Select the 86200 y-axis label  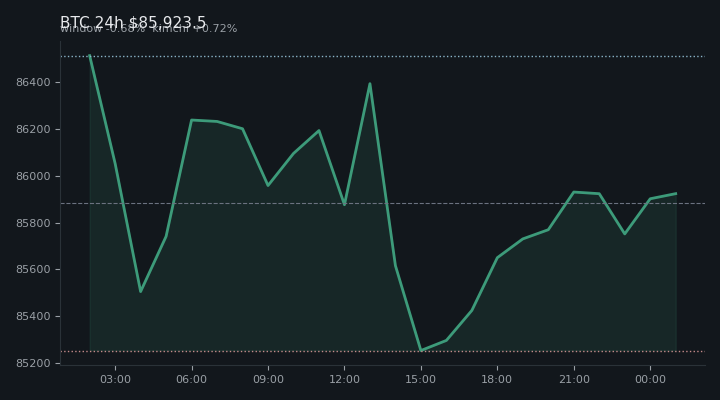click(x=33, y=130)
